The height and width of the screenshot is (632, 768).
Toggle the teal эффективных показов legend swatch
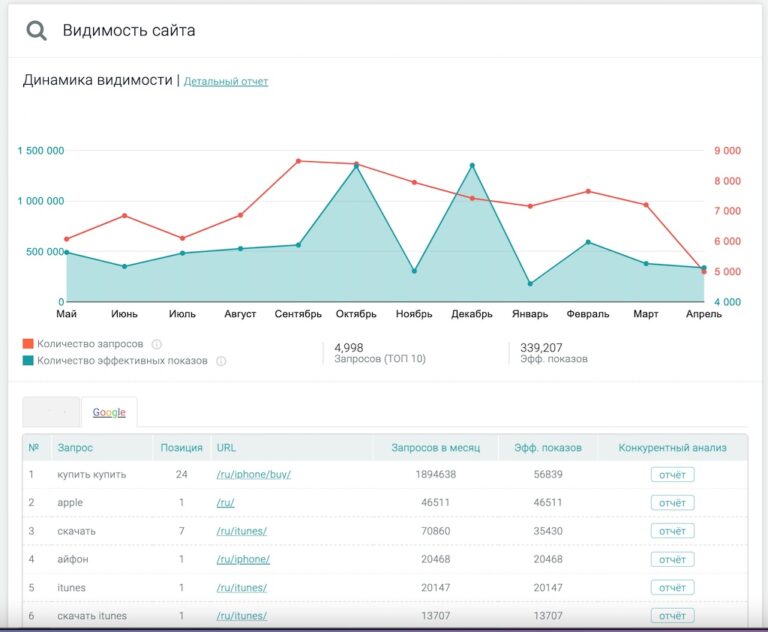(x=28, y=361)
